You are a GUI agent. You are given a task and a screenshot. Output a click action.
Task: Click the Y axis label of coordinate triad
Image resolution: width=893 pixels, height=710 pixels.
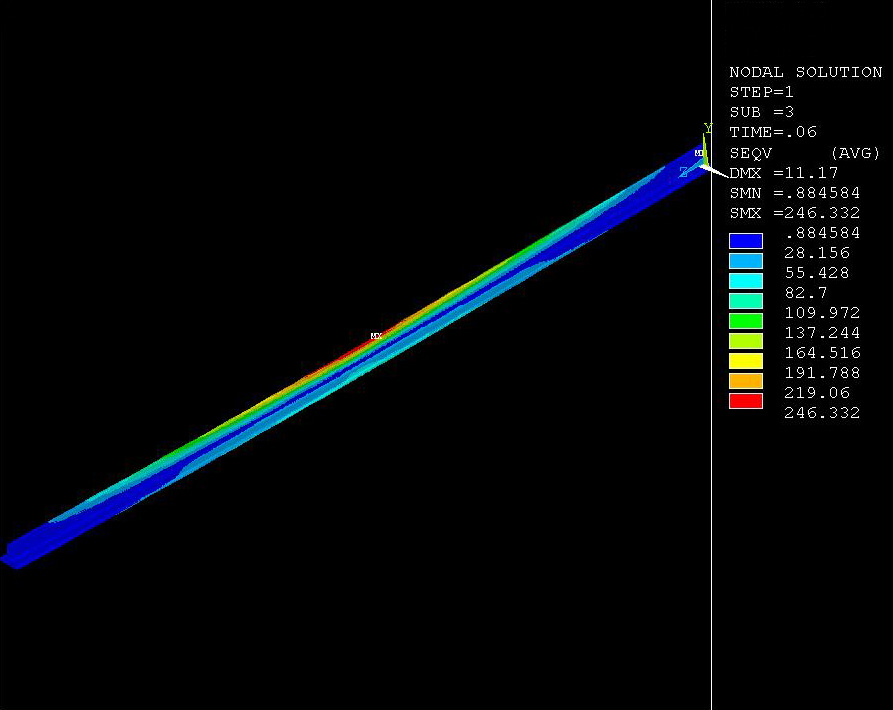pos(707,129)
